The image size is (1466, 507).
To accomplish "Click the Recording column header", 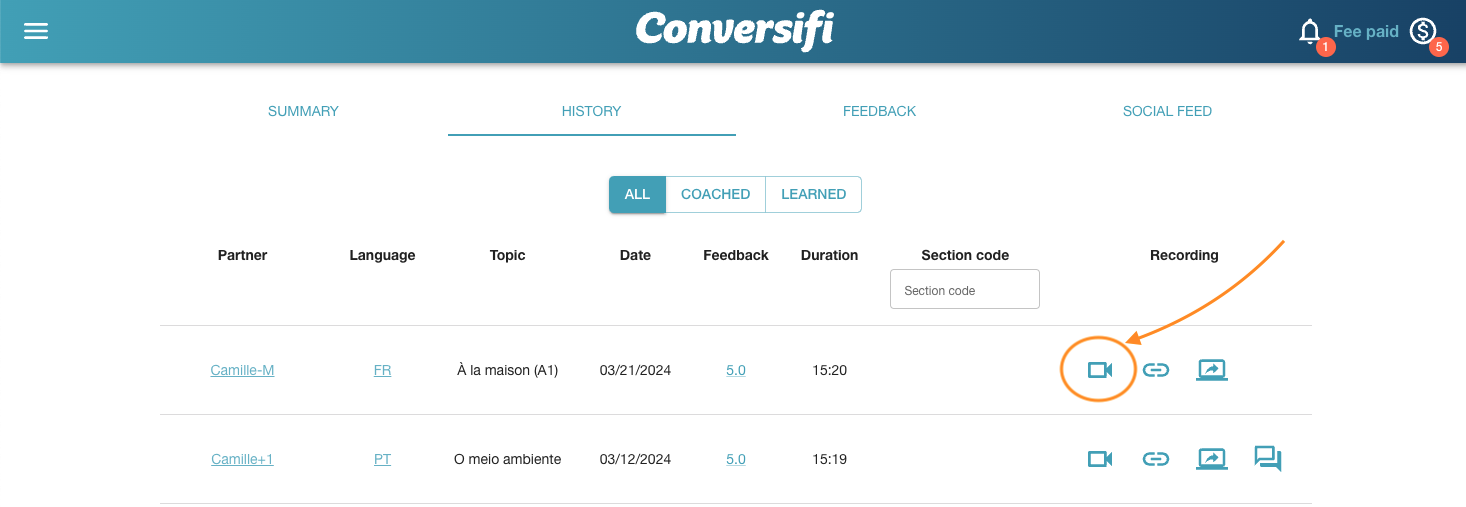I will 1184,255.
